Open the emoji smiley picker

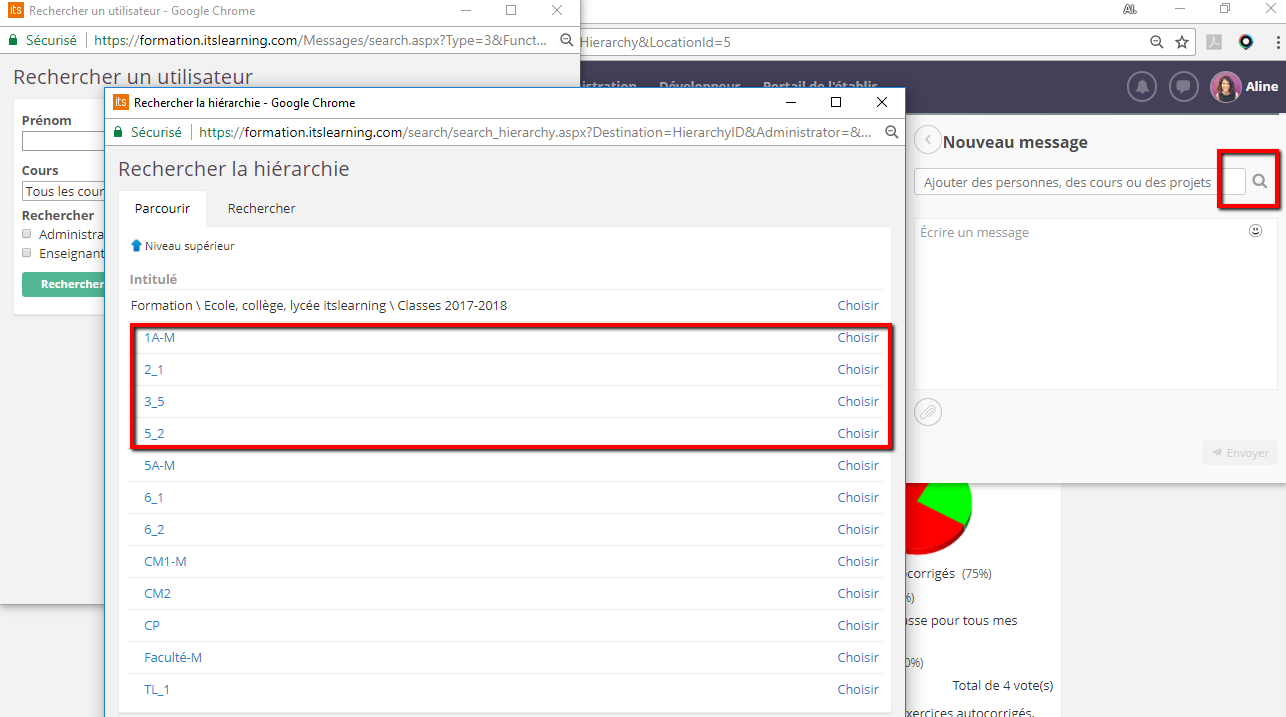1255,231
